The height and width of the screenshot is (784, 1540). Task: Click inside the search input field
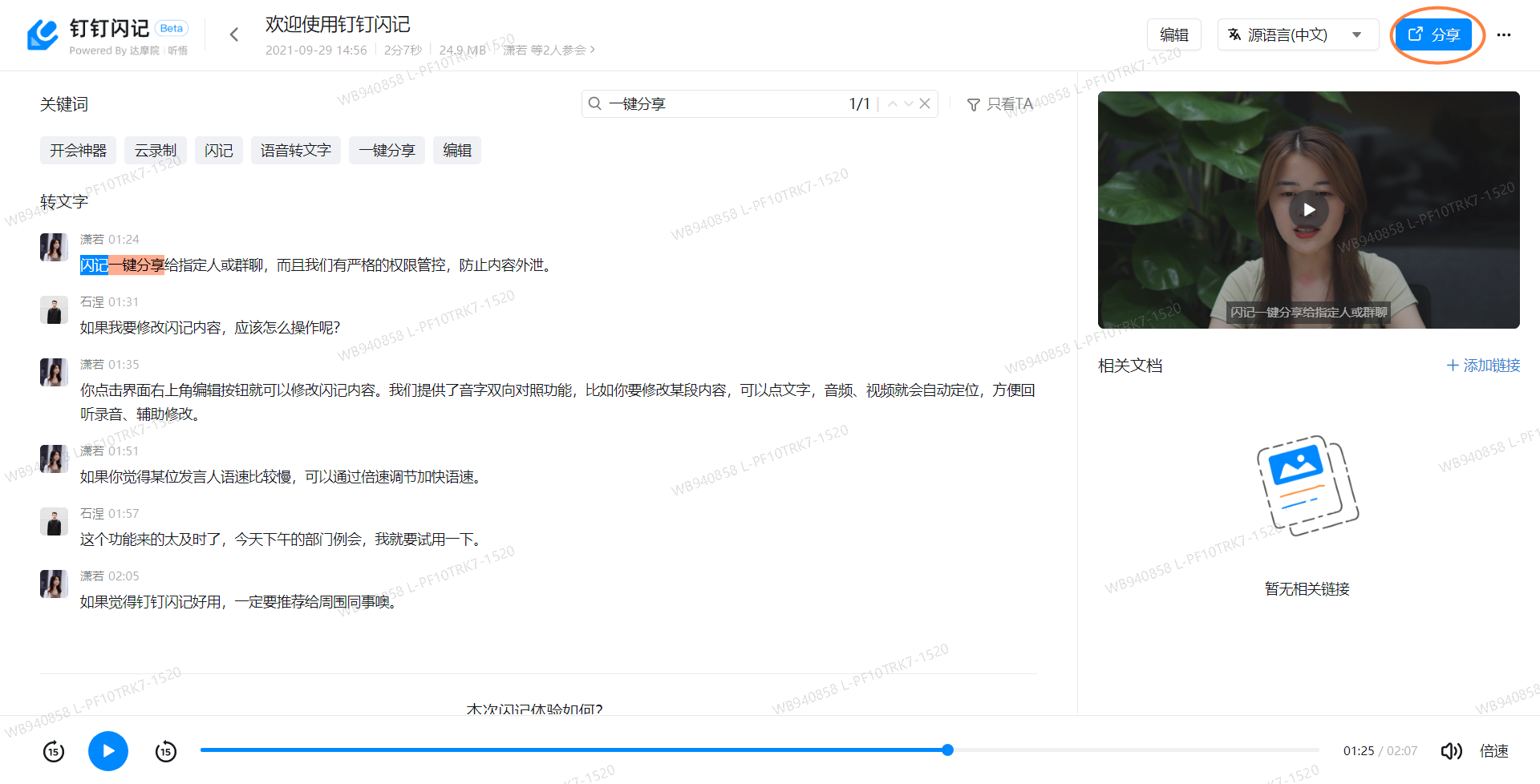(x=722, y=103)
